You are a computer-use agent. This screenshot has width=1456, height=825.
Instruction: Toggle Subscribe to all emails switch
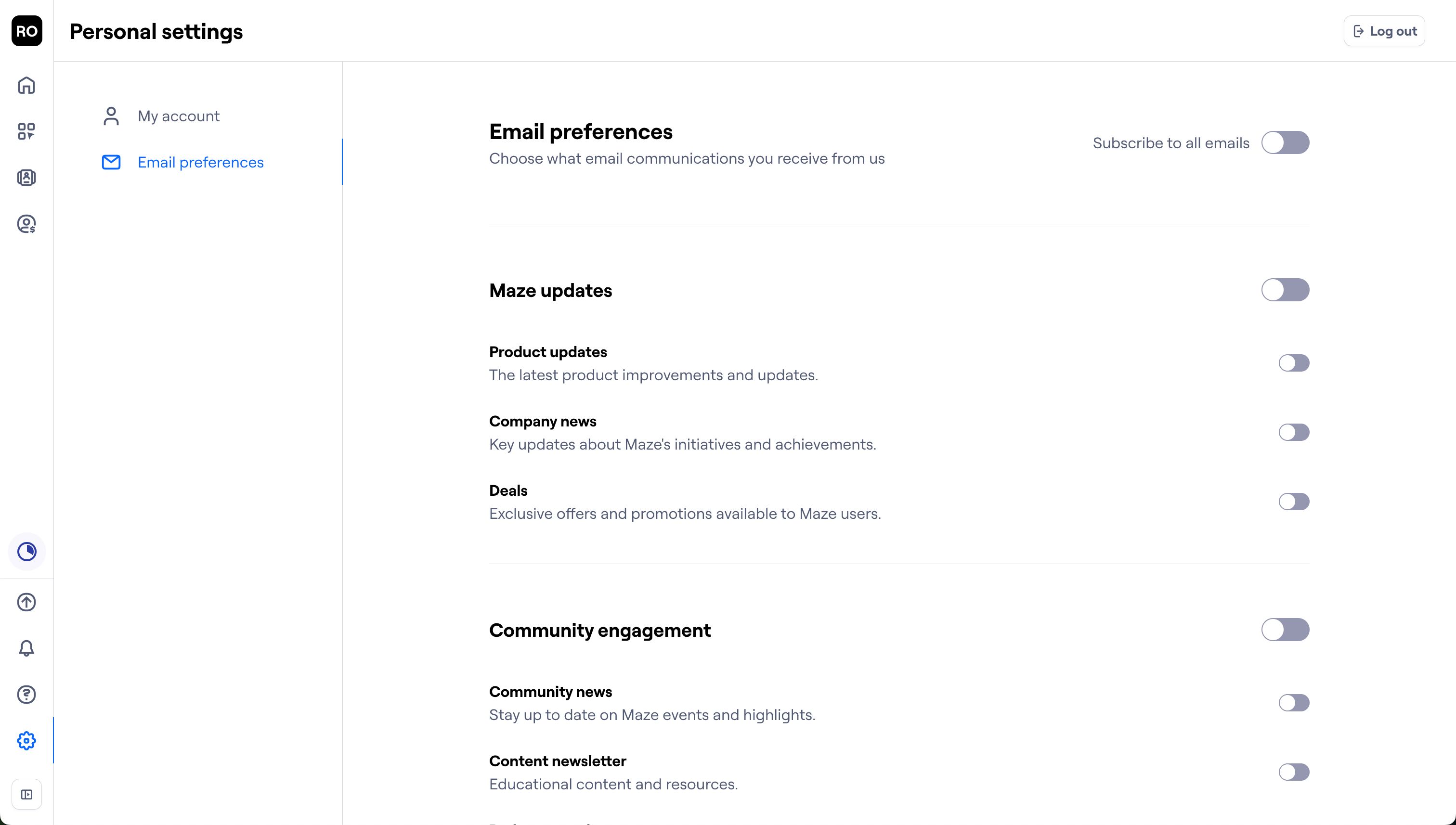pyautogui.click(x=1285, y=143)
